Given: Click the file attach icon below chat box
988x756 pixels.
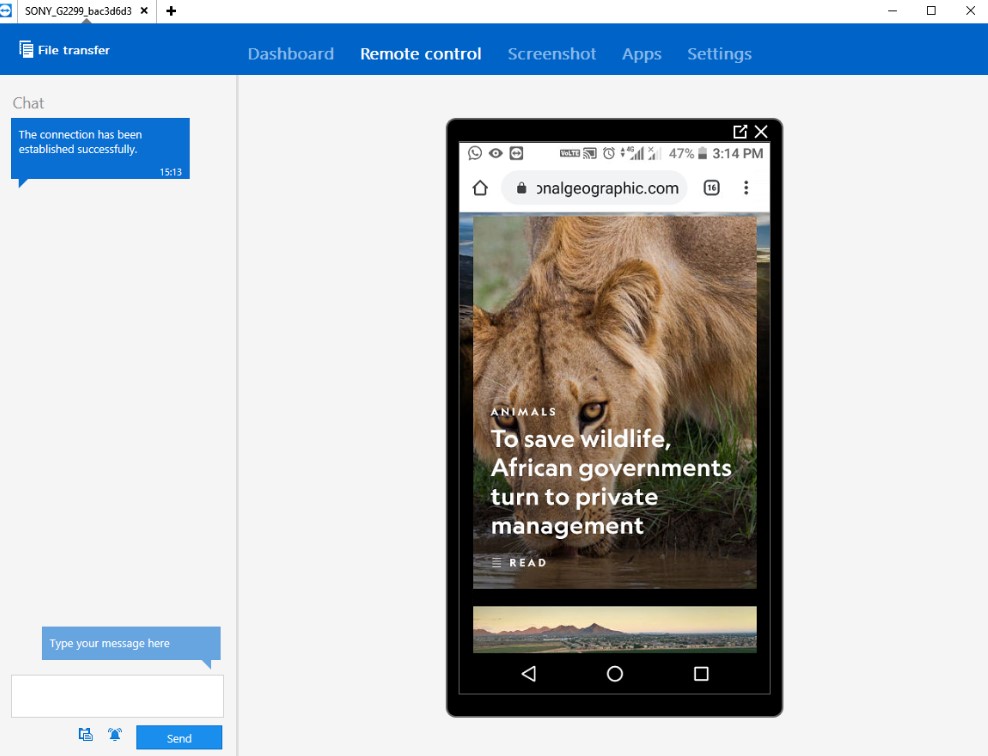Looking at the screenshot, I should [86, 734].
